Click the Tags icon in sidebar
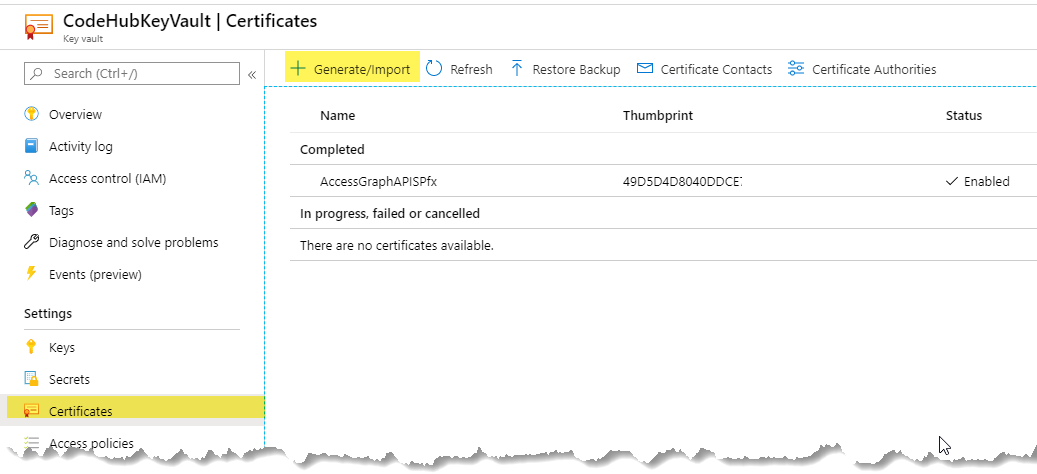 pyautogui.click(x=31, y=210)
